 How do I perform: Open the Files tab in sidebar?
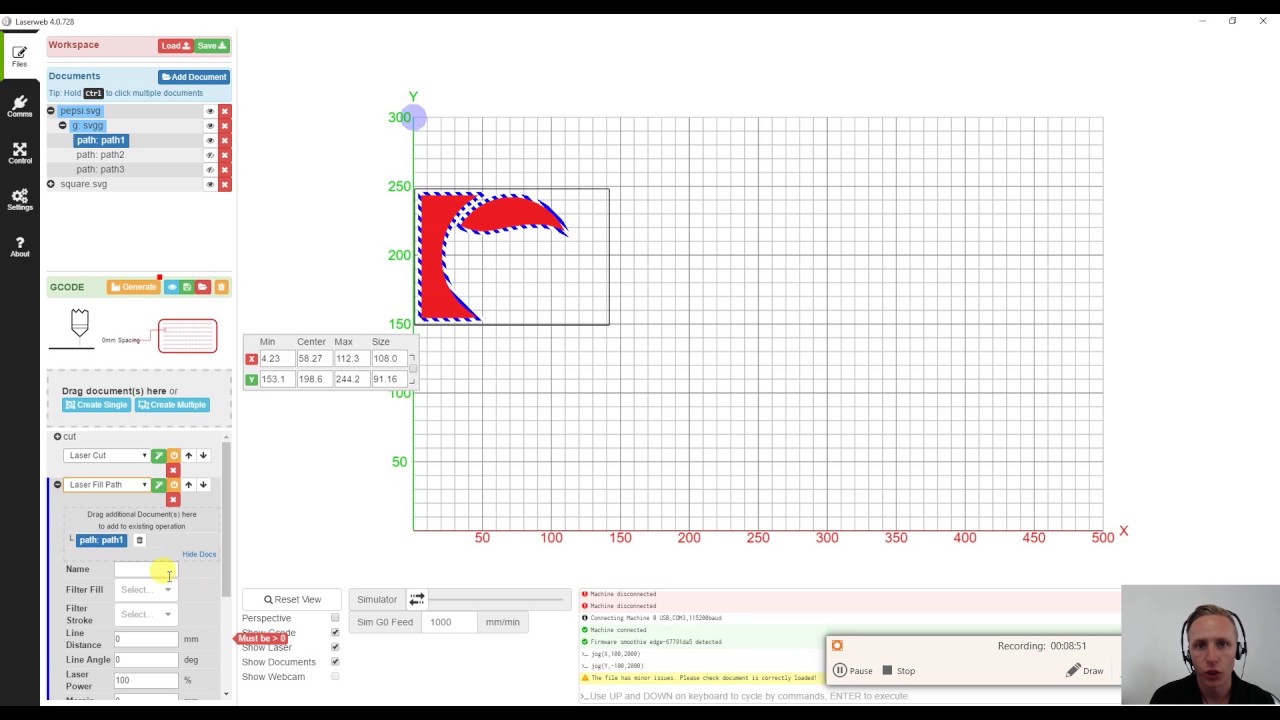[x=19, y=57]
